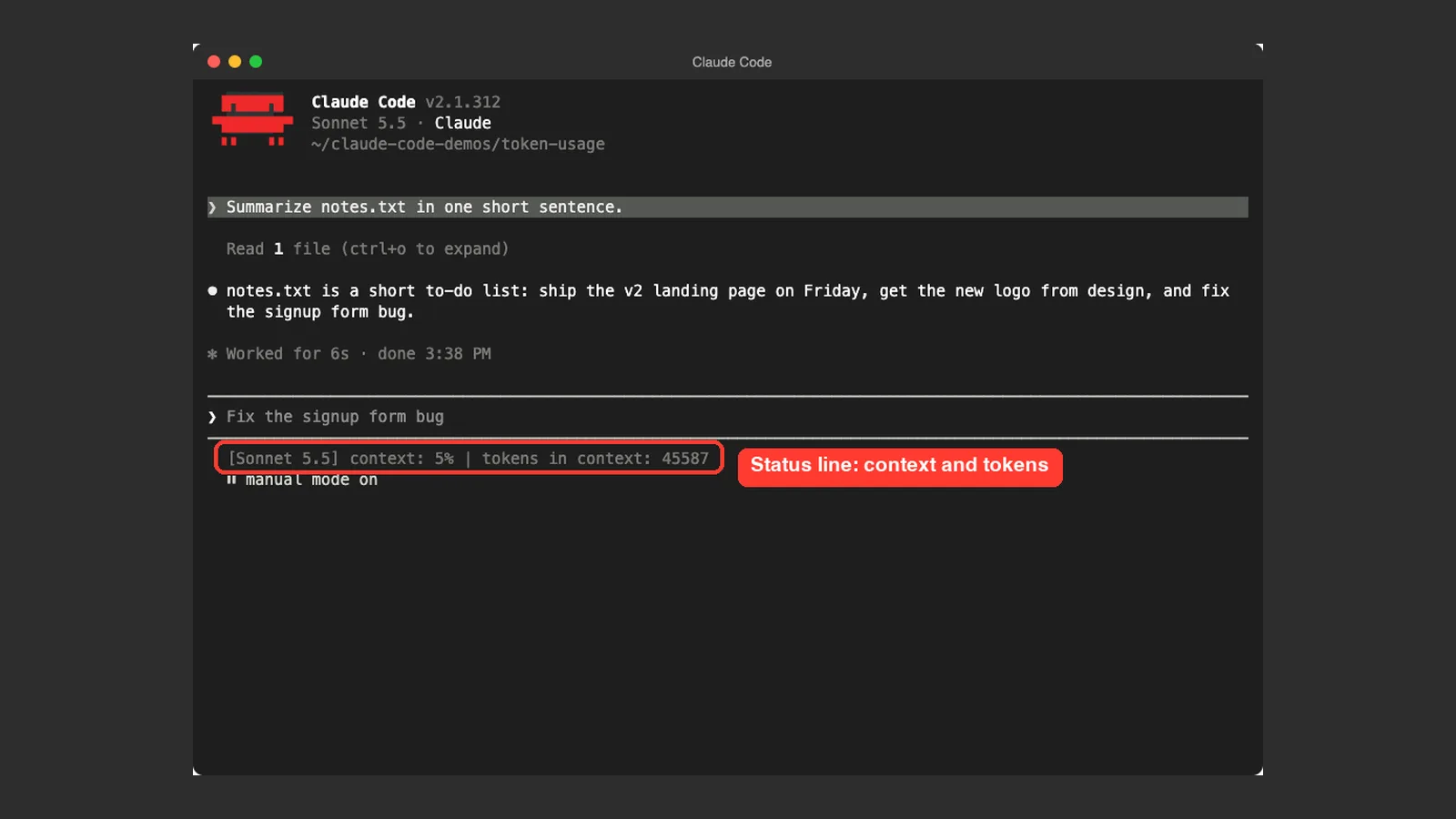Click the red Claude Code mascot logo
Viewport: 1456px width, 819px height.
click(x=252, y=119)
